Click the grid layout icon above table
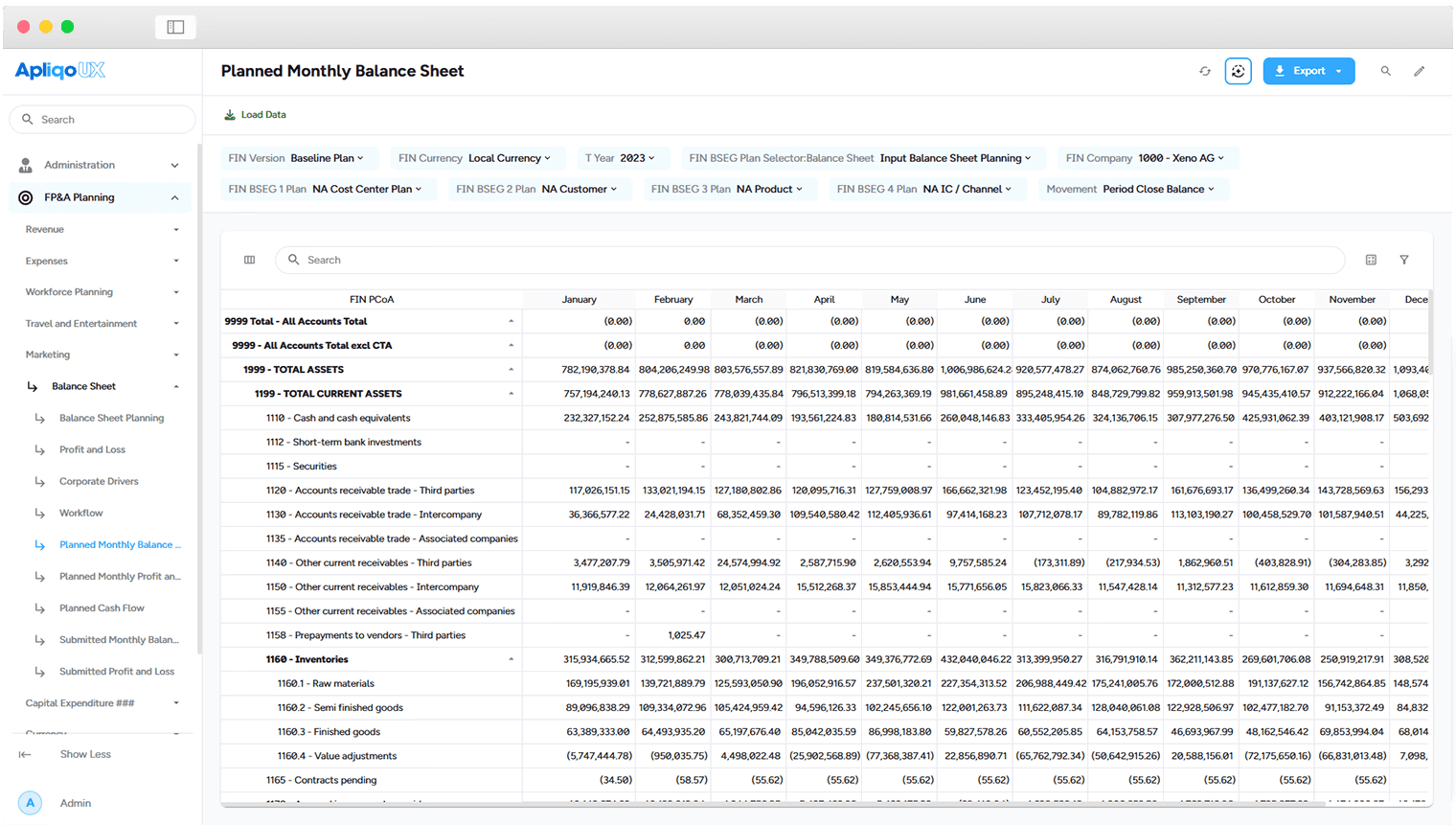This screenshot has width=1456, height=825. (x=1371, y=260)
